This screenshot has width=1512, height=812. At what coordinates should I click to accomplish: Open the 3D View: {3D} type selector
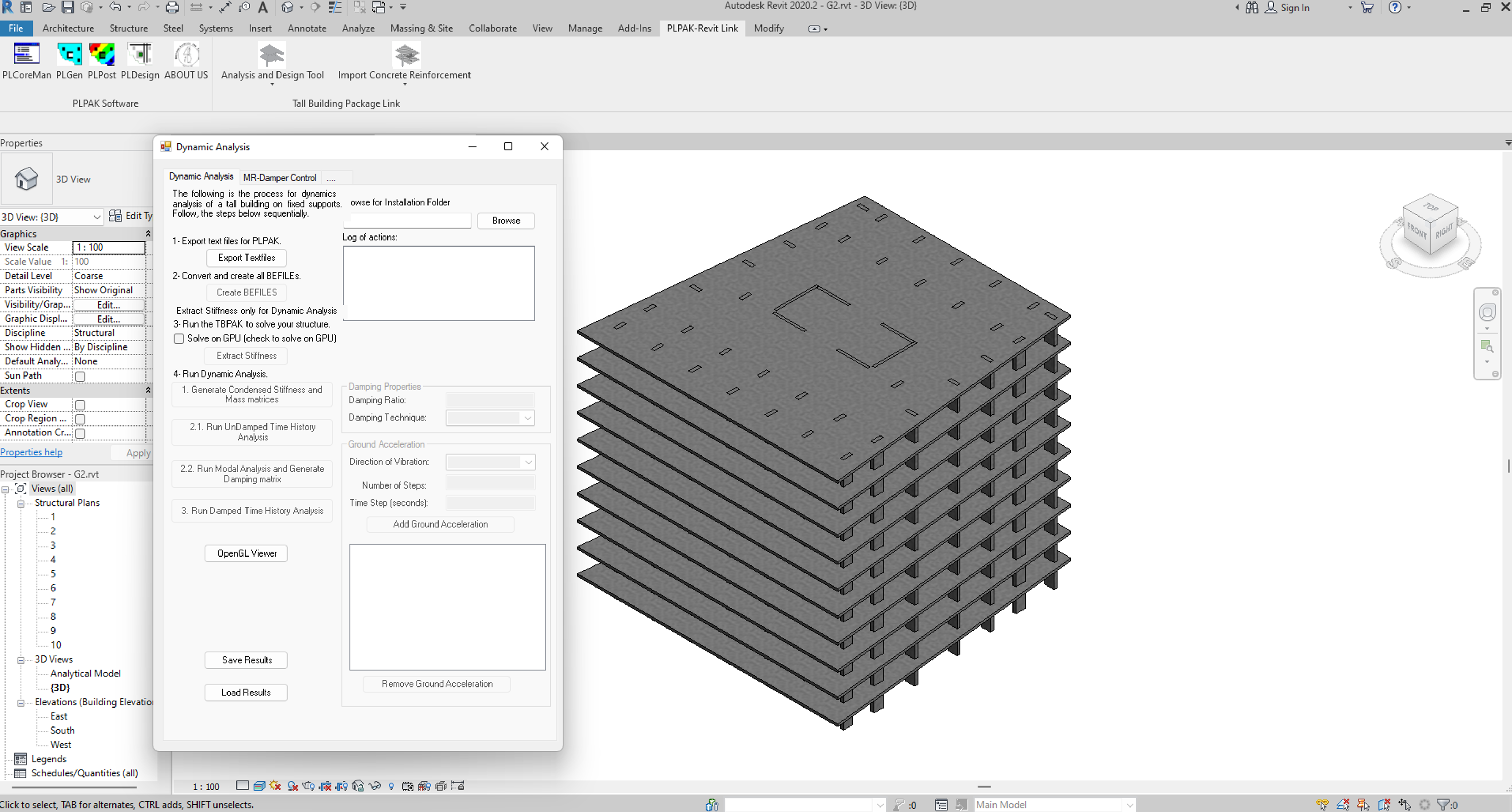pyautogui.click(x=52, y=217)
